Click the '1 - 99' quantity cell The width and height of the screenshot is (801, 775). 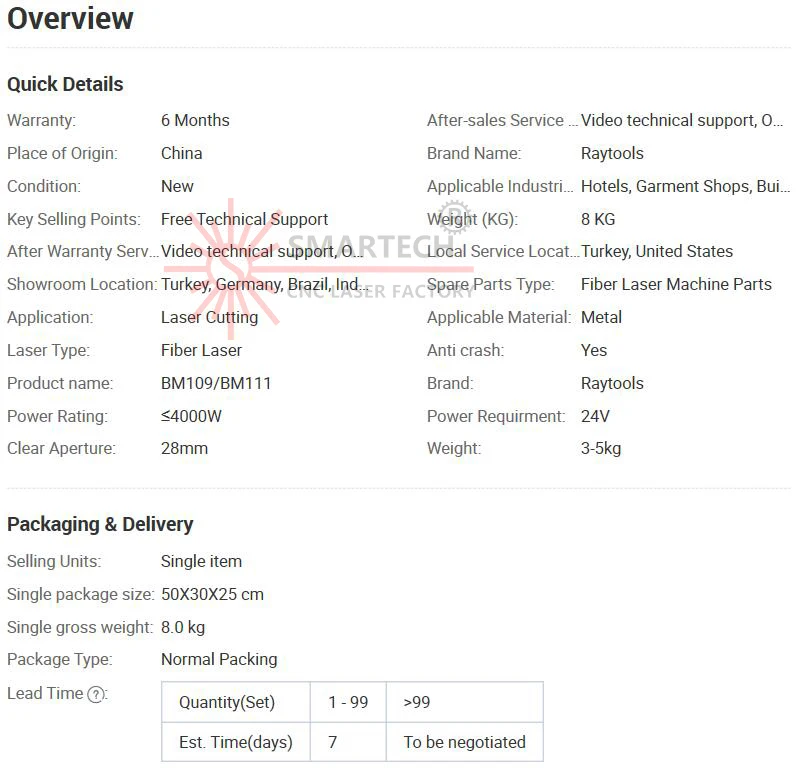[x=348, y=702]
